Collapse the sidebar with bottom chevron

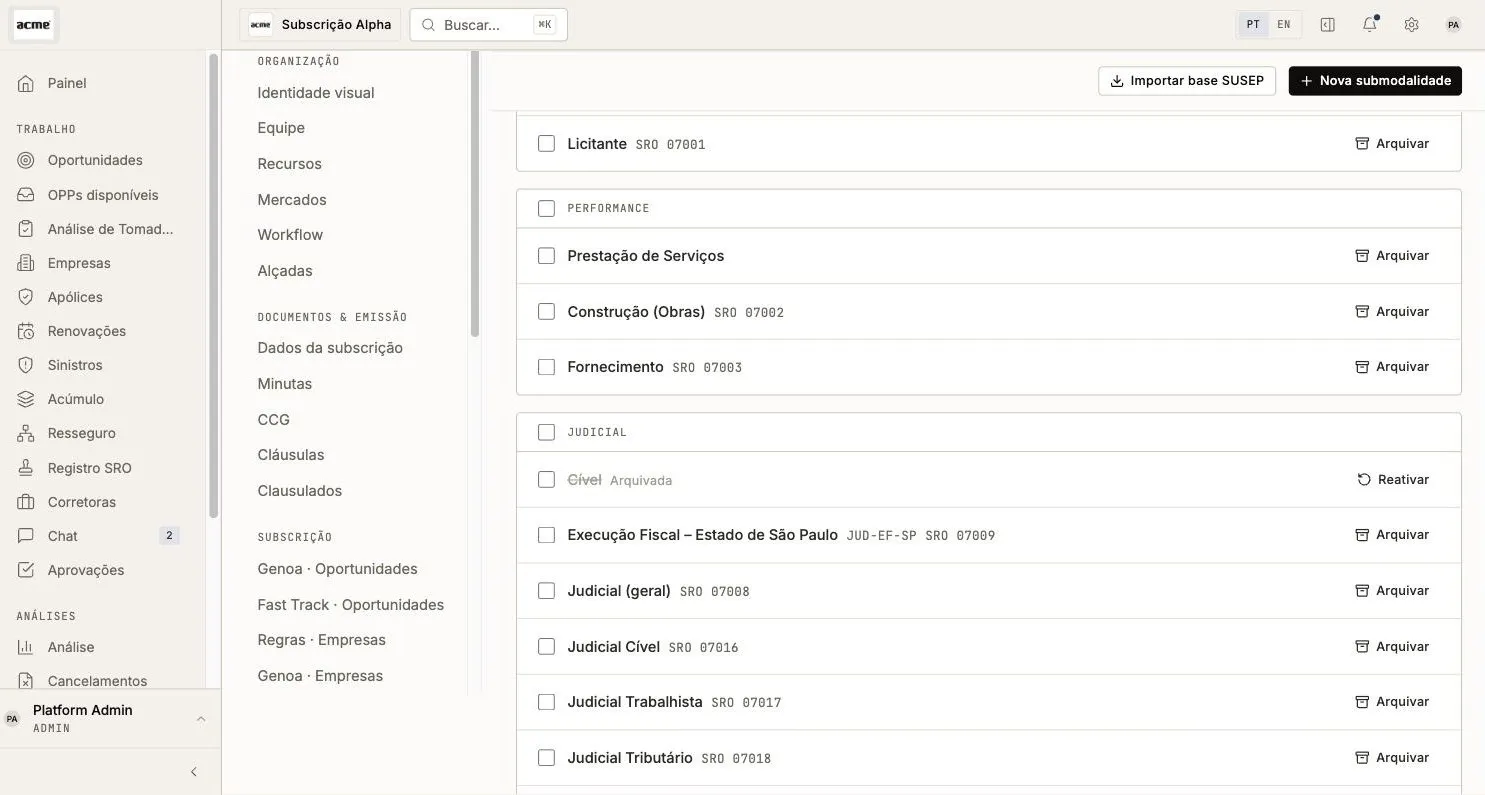pyautogui.click(x=194, y=772)
